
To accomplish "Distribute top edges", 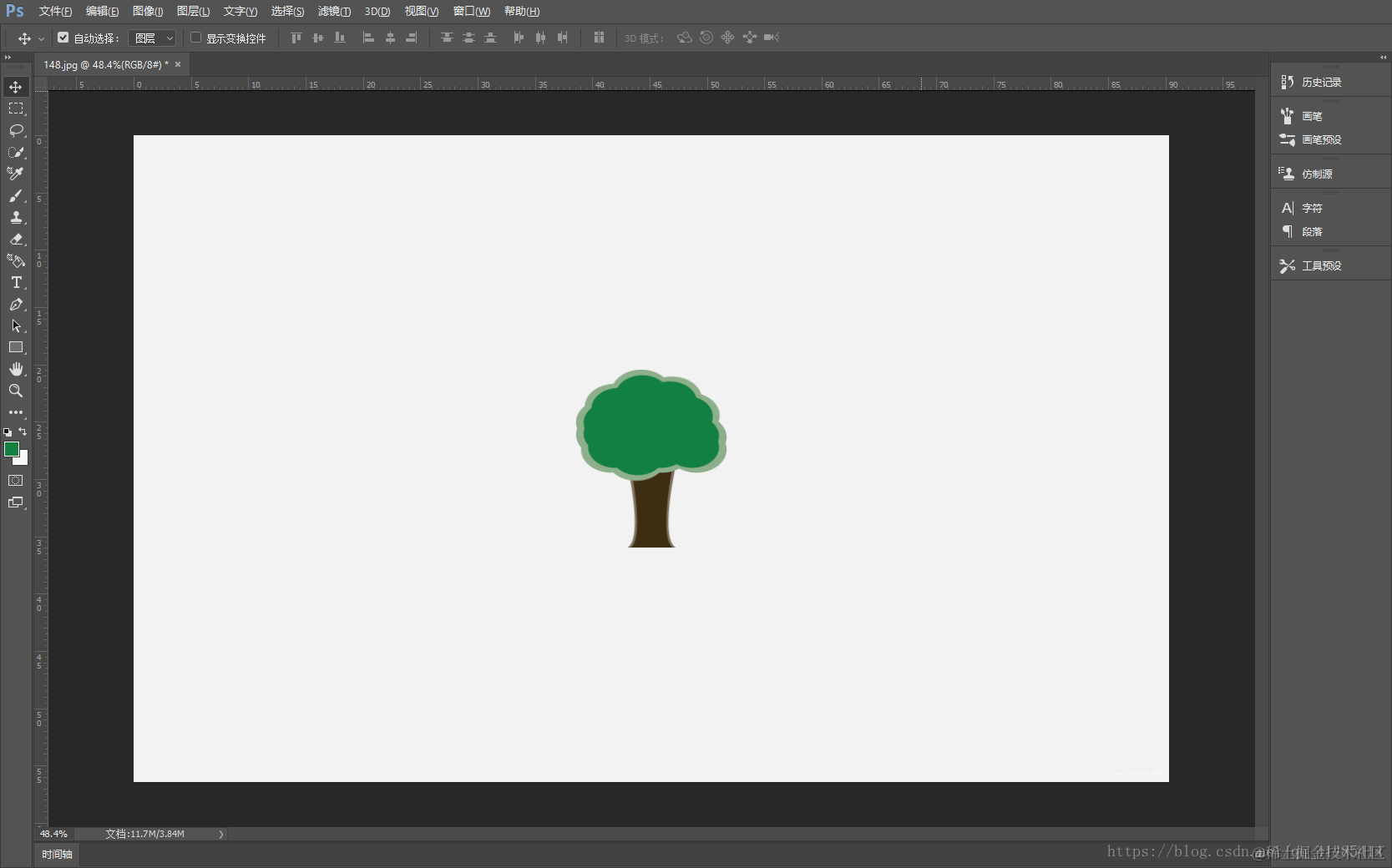I will click(447, 38).
